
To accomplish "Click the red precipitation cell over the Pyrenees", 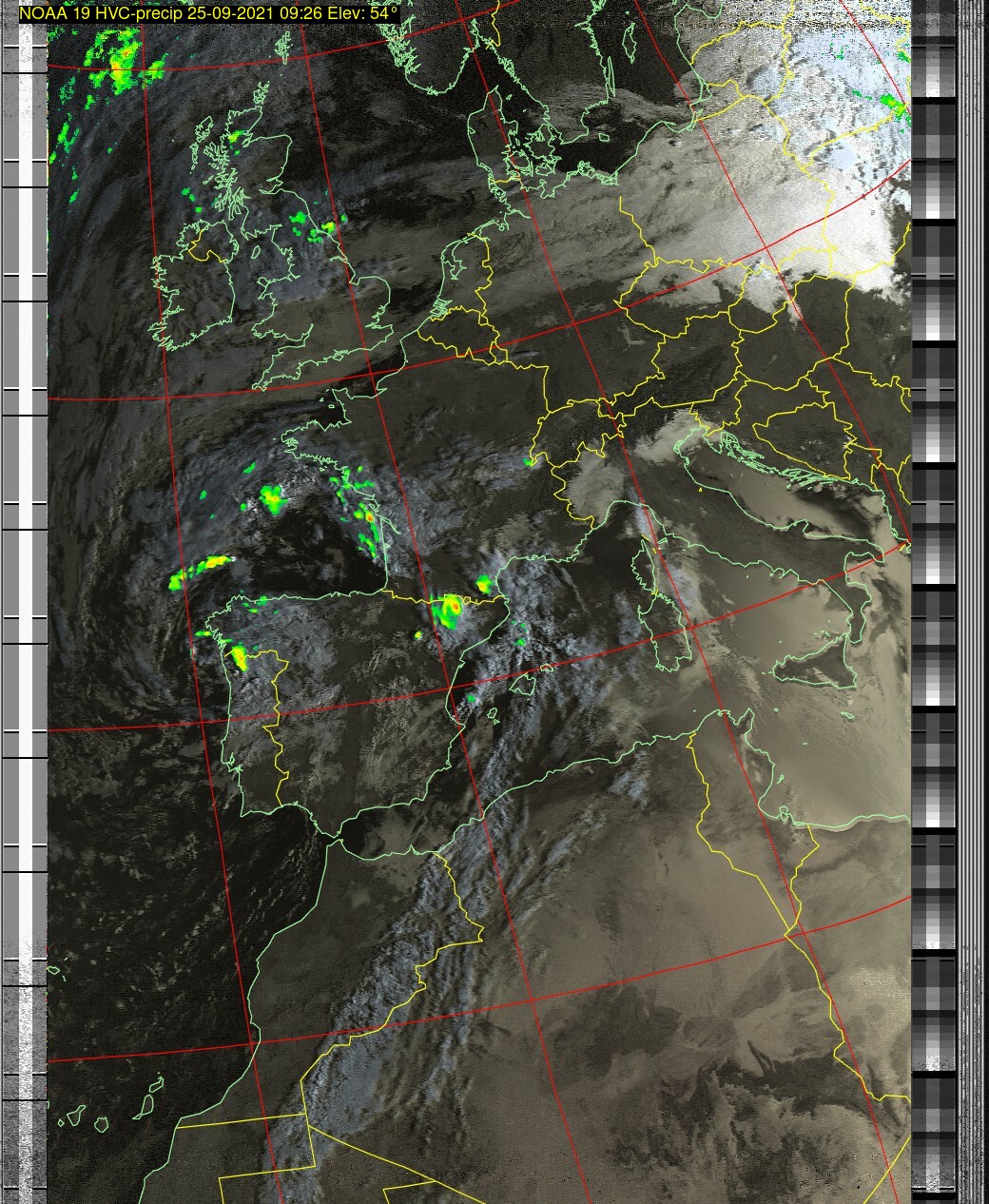I will tap(452, 605).
